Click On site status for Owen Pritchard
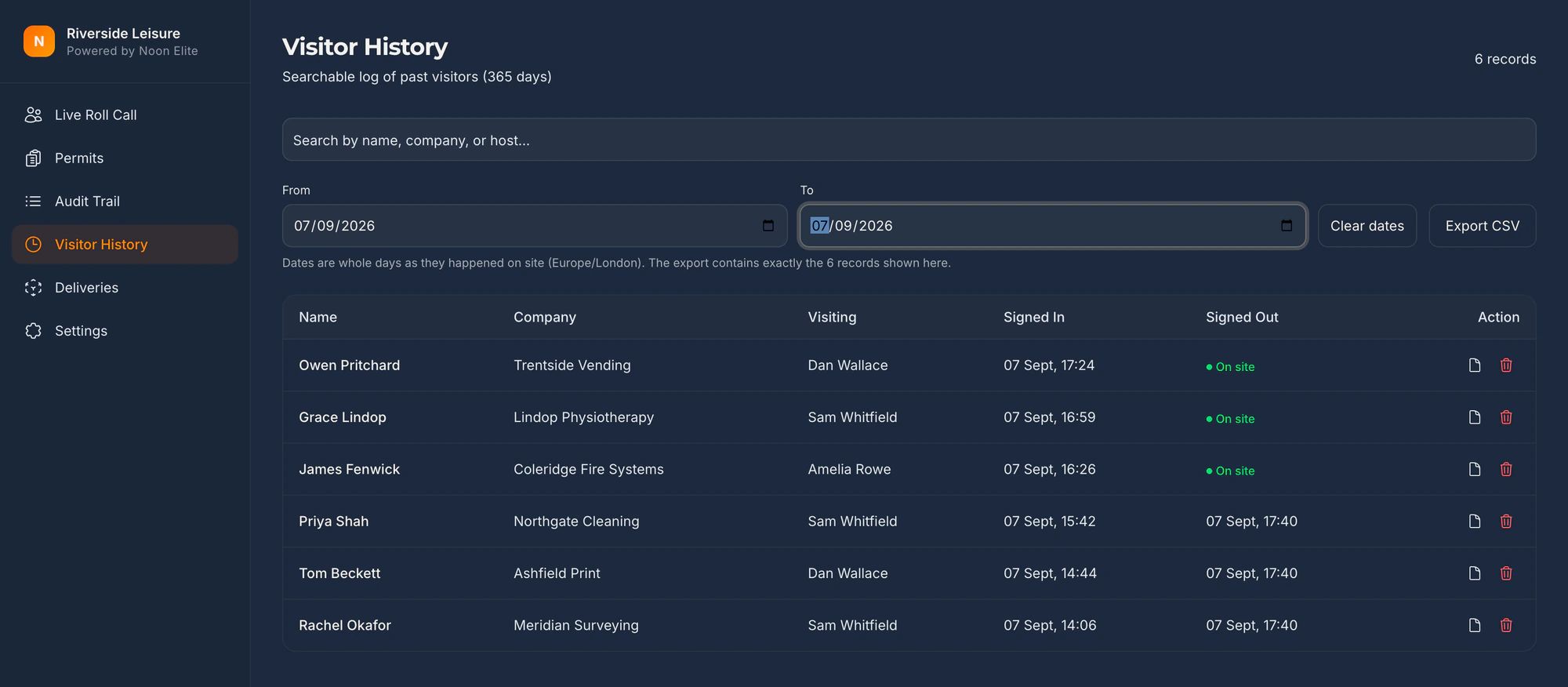This screenshot has height=687, width=1568. coord(1230,367)
